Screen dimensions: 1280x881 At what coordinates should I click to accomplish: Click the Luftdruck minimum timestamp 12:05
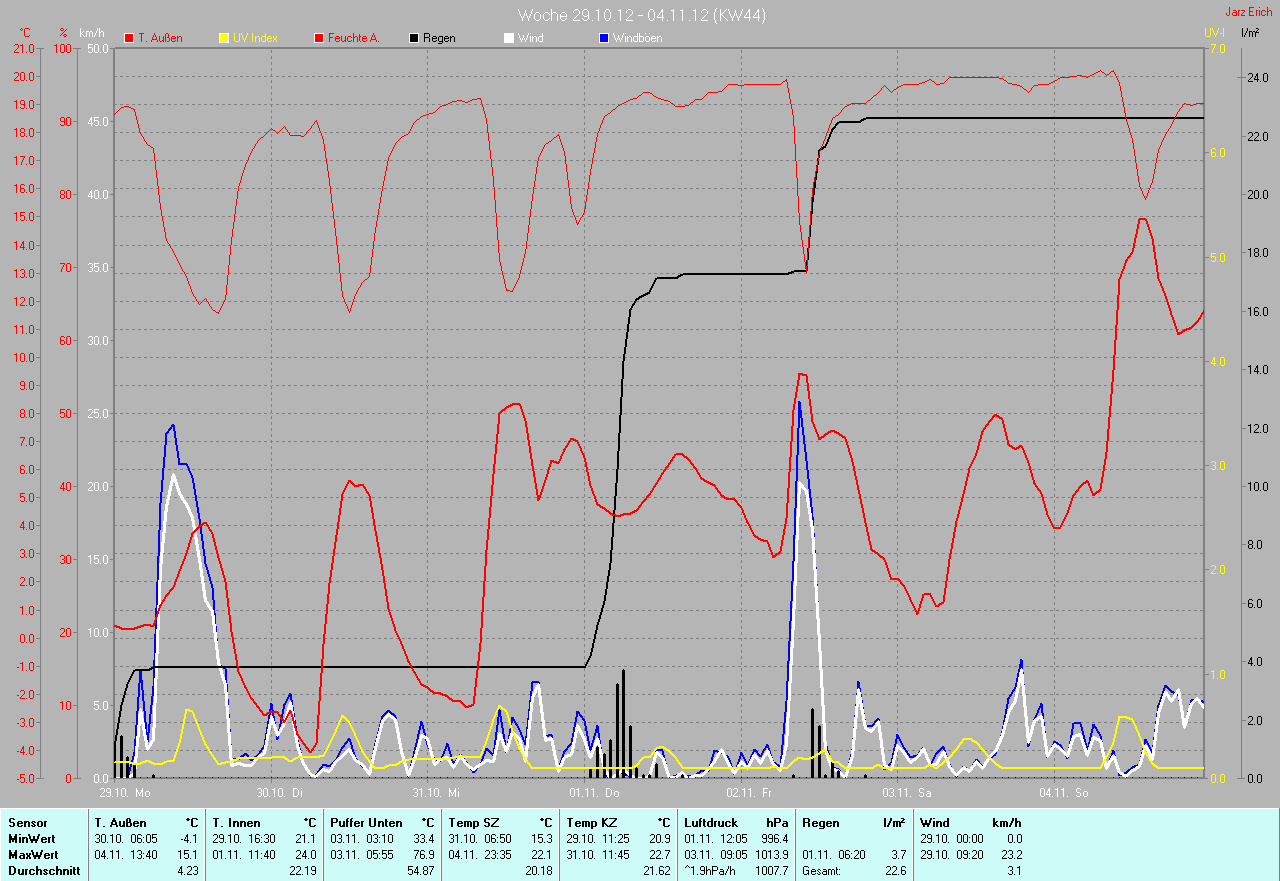coord(733,839)
